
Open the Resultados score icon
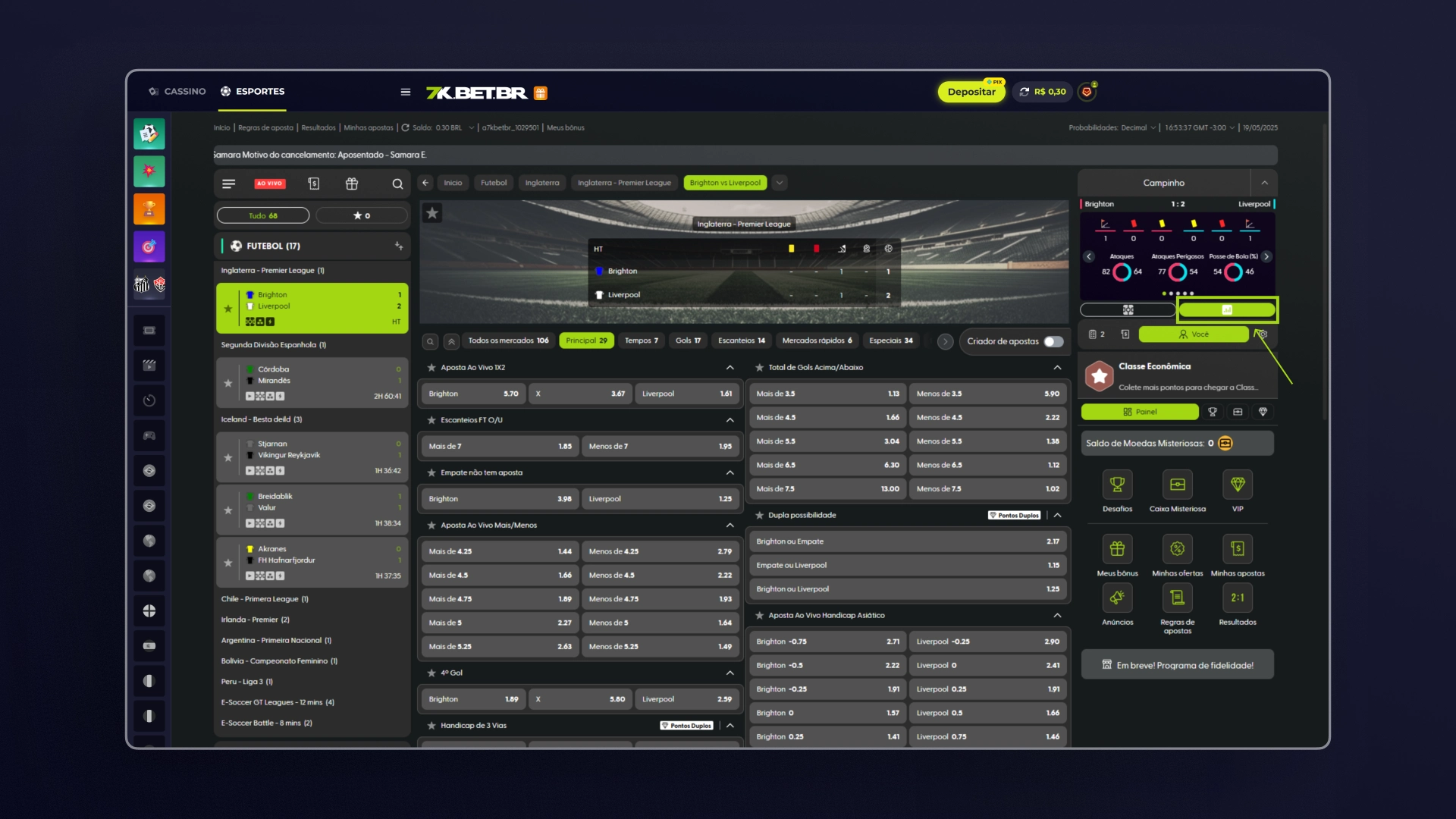point(1237,598)
